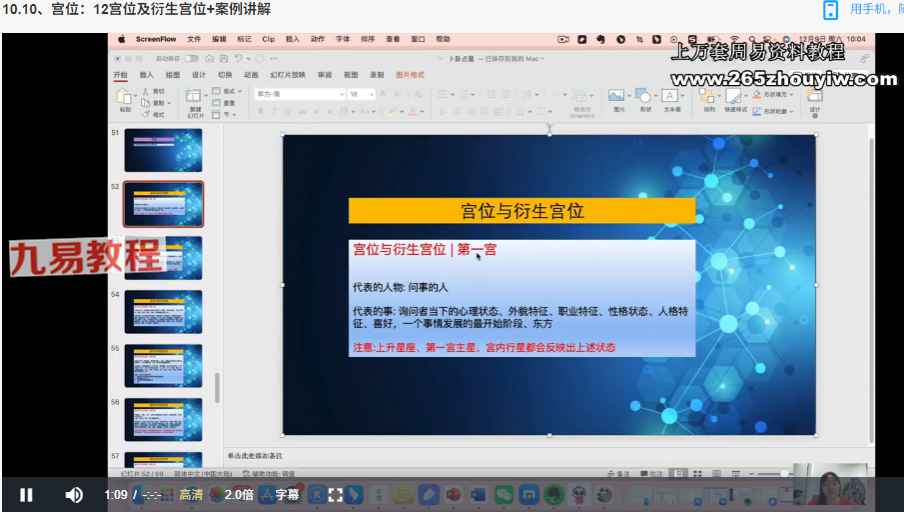Click the paste clipboard icon in ribbon

coord(125,97)
